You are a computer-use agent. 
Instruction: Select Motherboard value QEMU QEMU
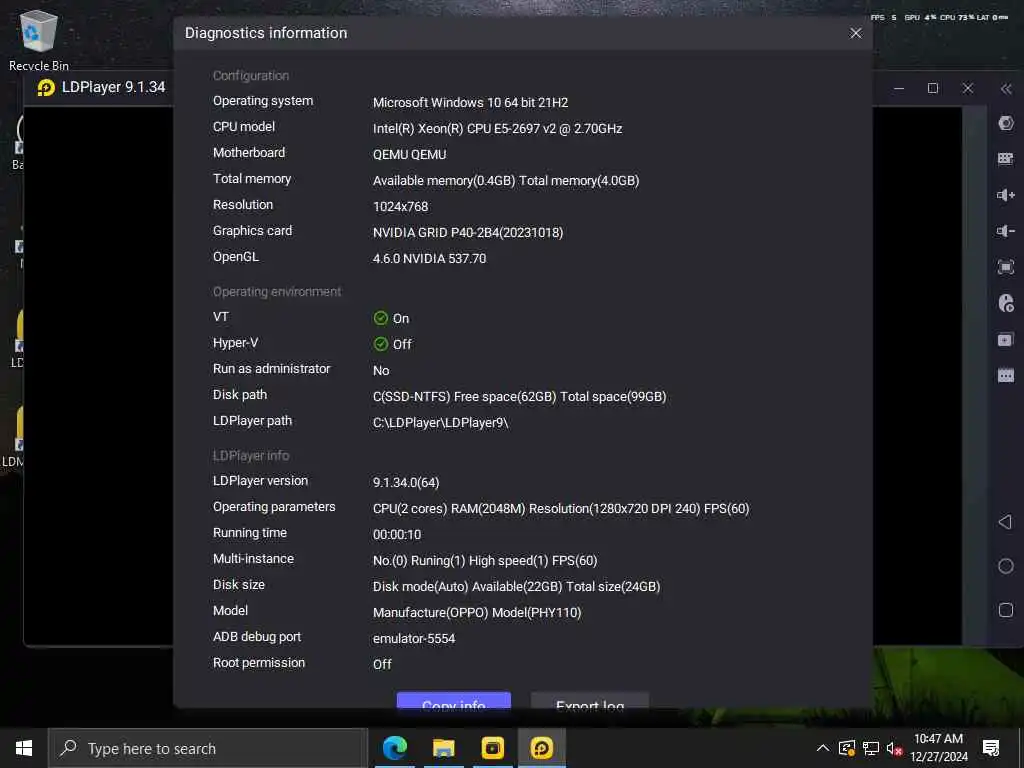coord(409,155)
